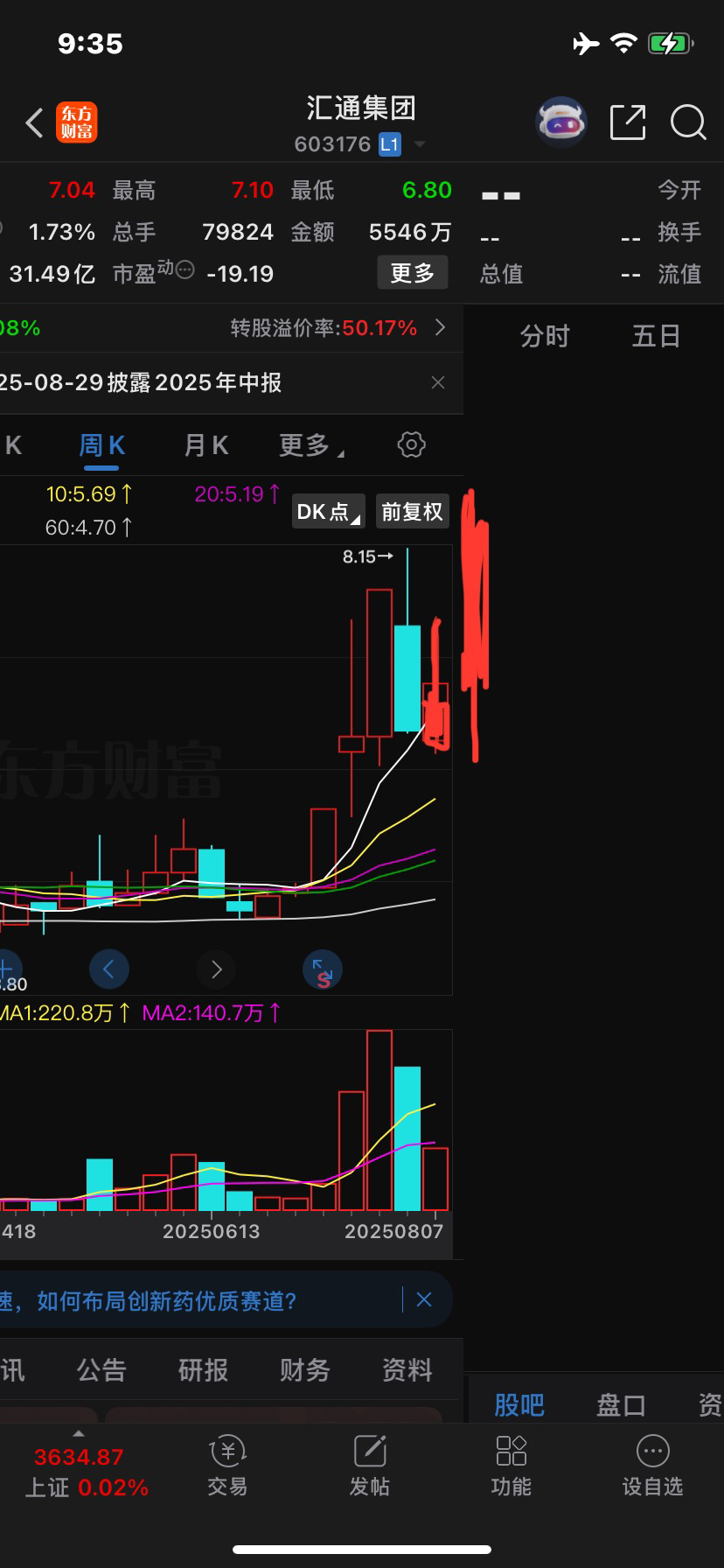
Task: Tap the 20250613 date axis label
Action: [212, 1232]
